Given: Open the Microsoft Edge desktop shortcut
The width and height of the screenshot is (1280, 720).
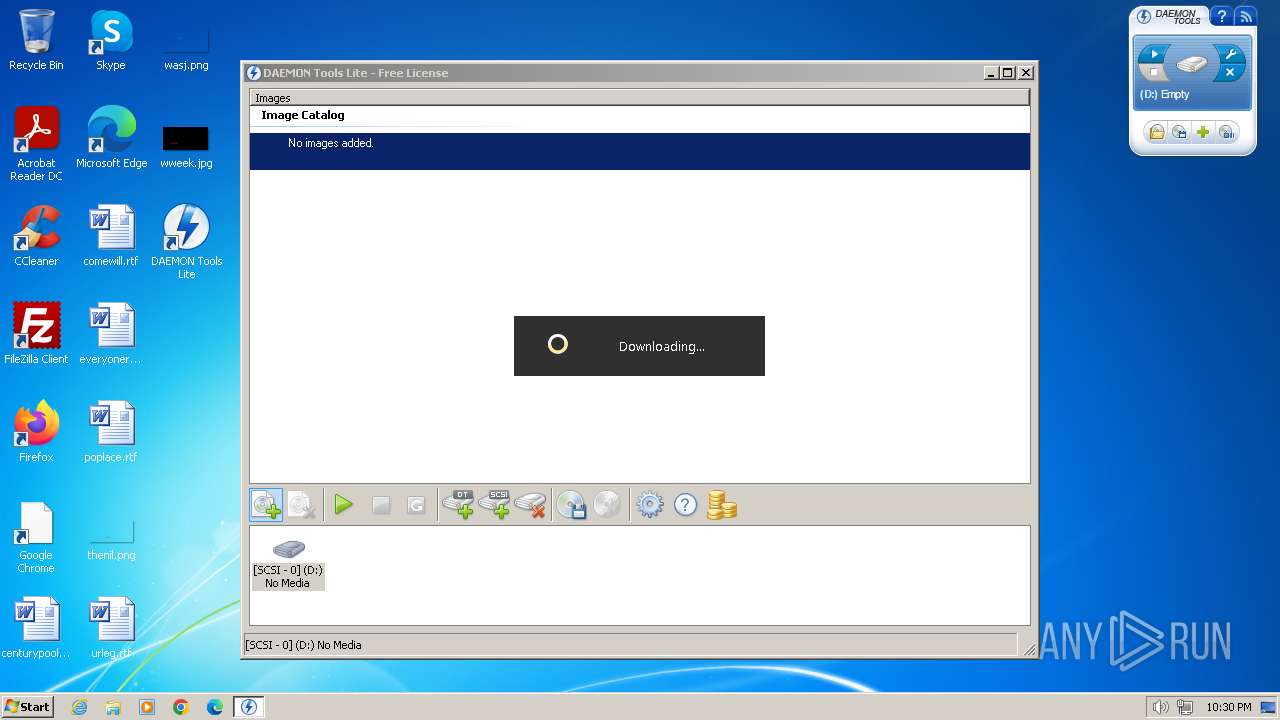Looking at the screenshot, I should tap(111, 138).
